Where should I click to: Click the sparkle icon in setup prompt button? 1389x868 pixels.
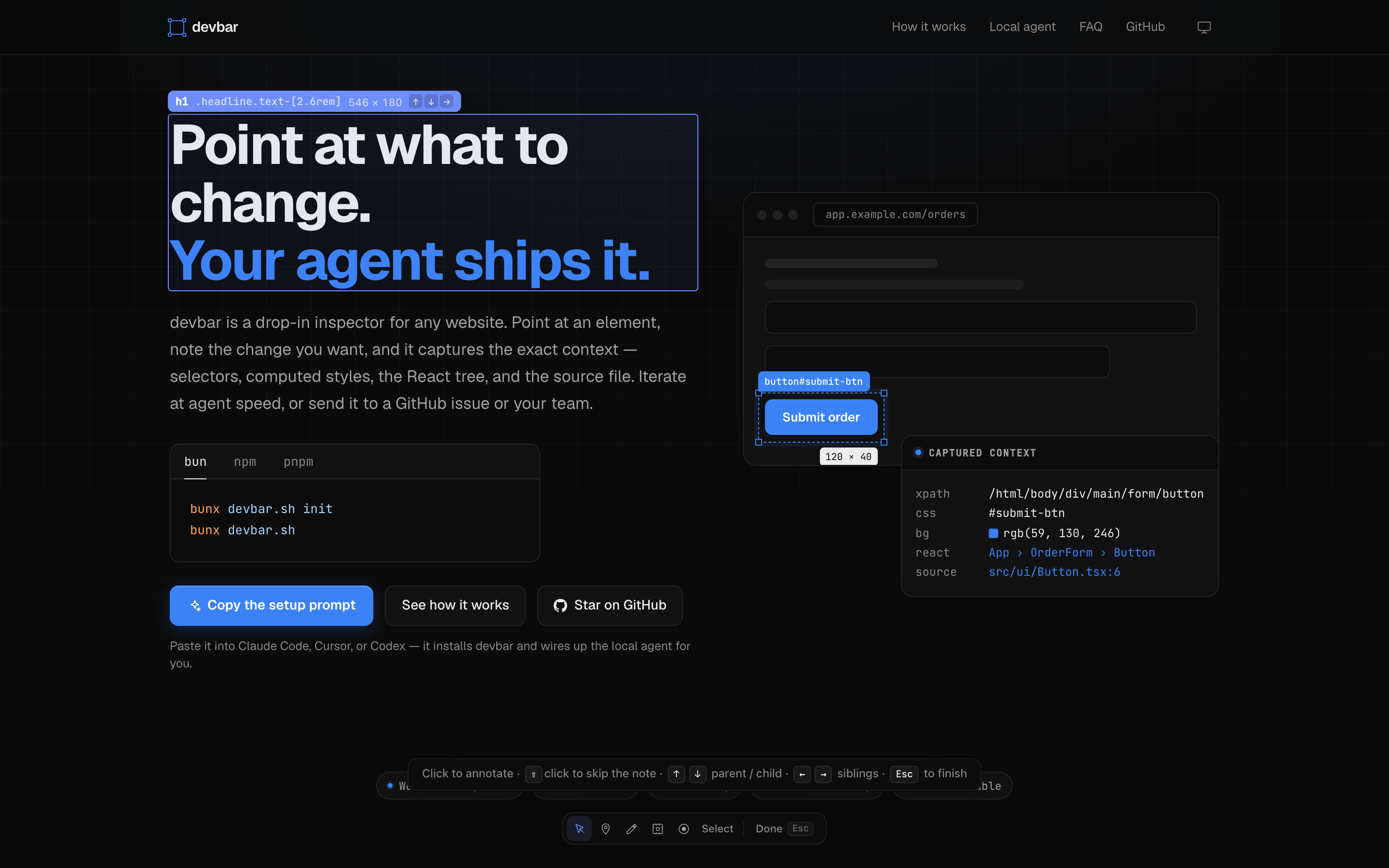(196, 606)
